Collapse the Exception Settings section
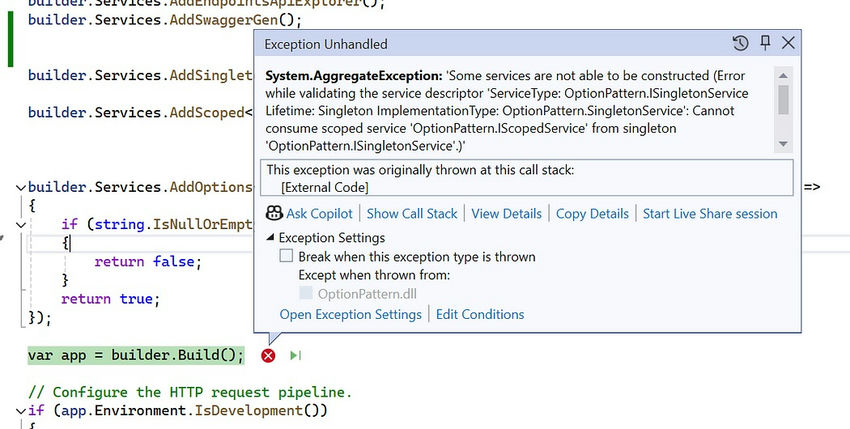Screen dimensions: 850x429 270,238
